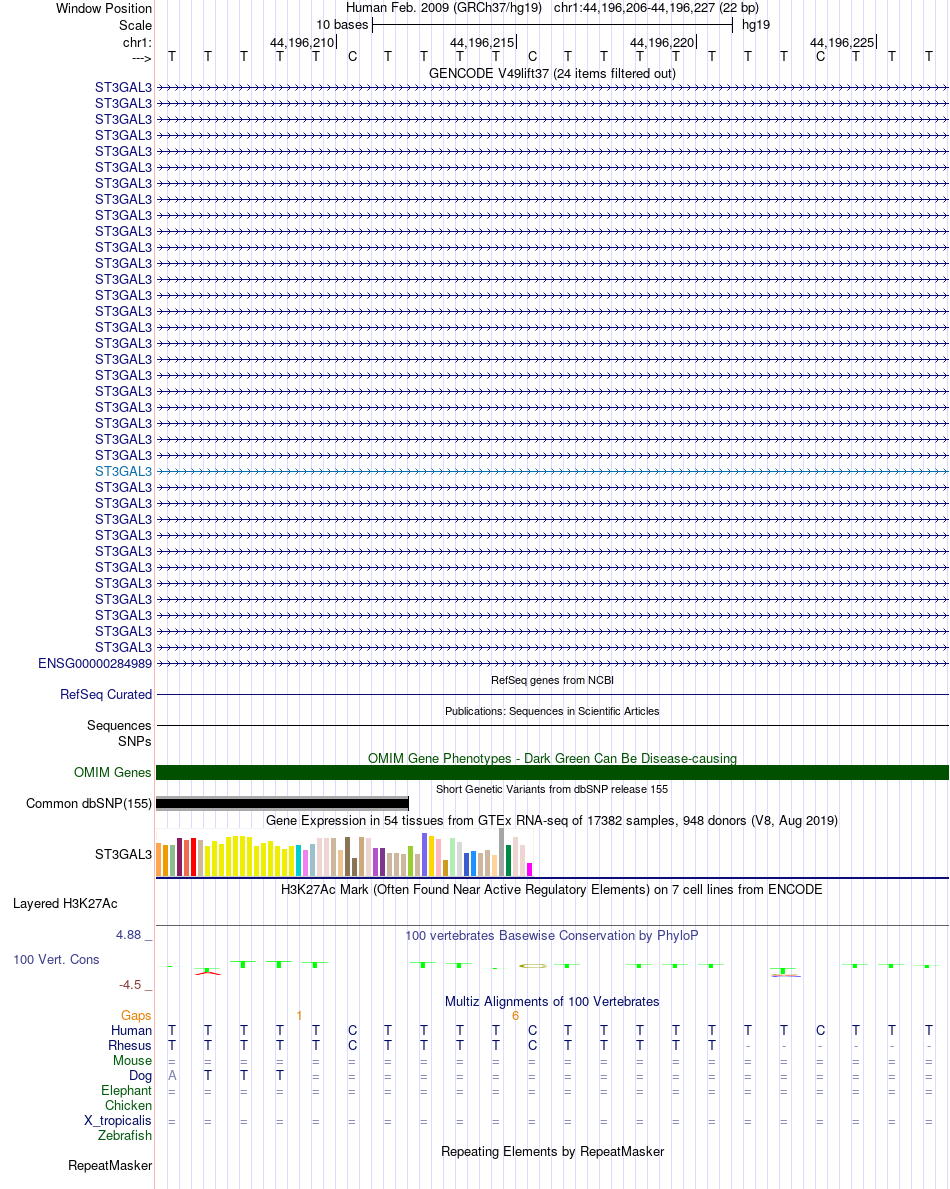
Task: Click the 4.88 PhyloP upper scale value
Action: pyautogui.click(x=128, y=935)
